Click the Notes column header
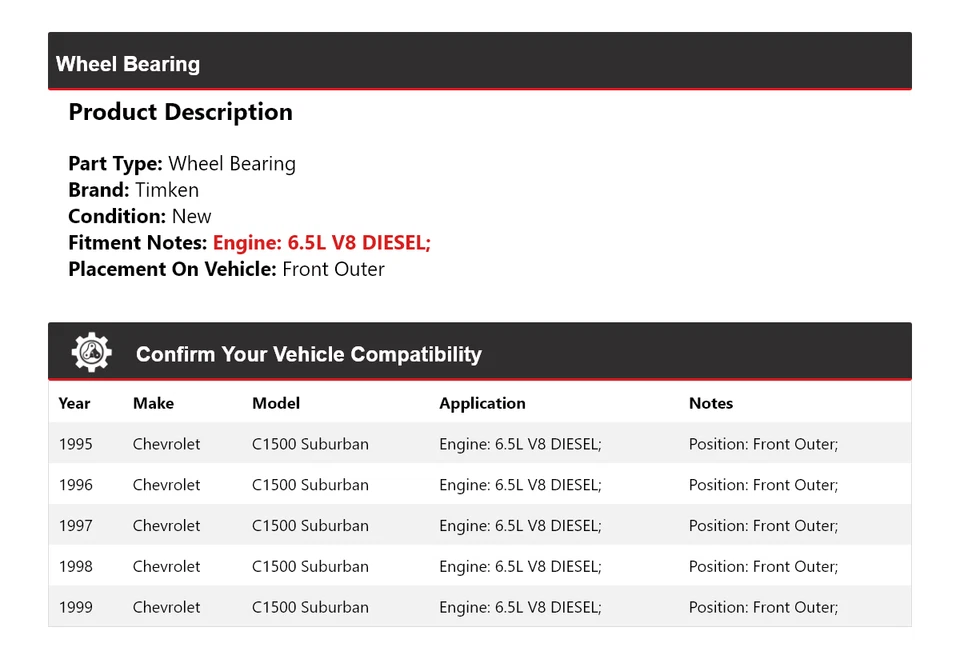960x659 pixels. [711, 404]
